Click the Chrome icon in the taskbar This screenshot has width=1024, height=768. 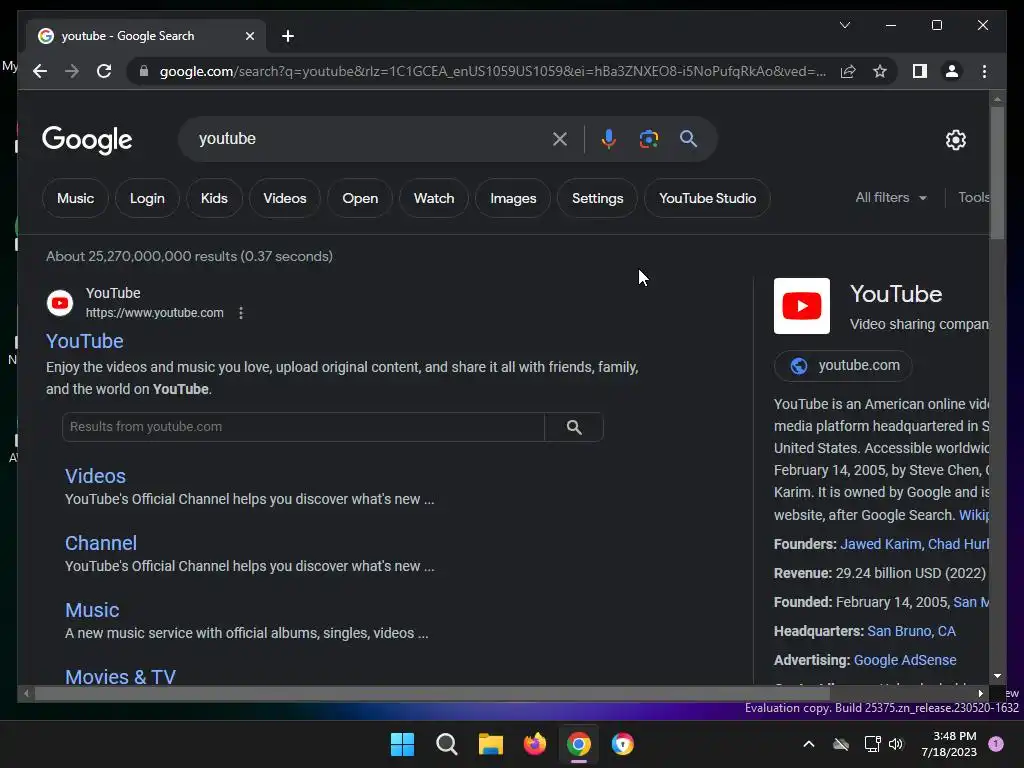579,744
